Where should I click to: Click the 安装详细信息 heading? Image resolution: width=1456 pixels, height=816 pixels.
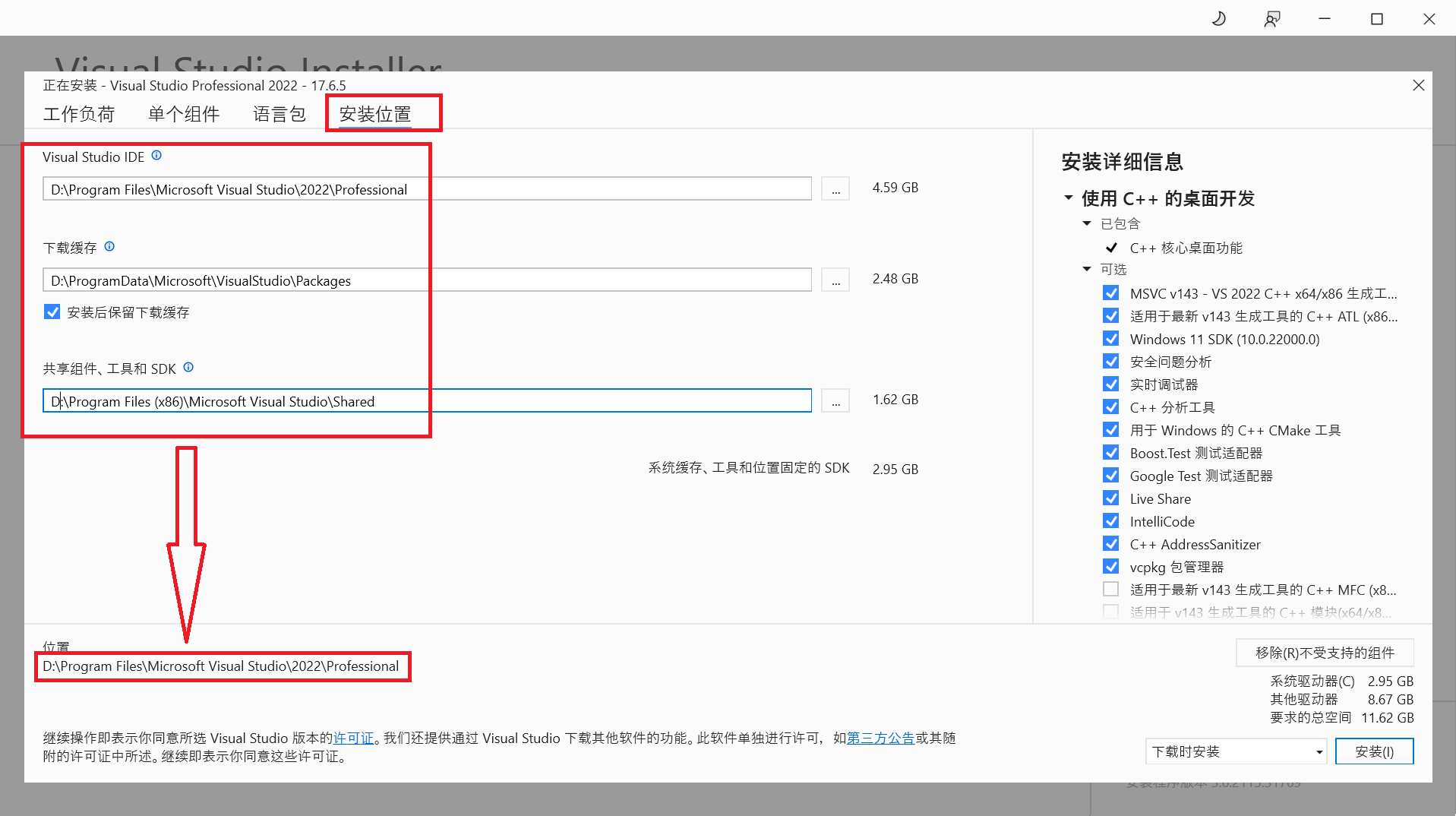[1122, 162]
